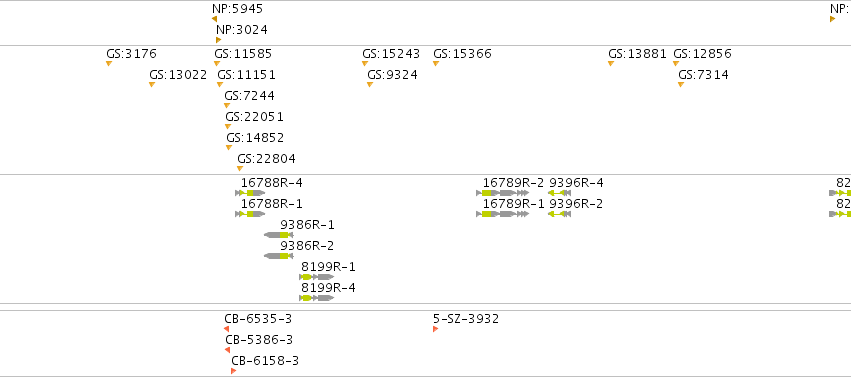Select the GS:22051 marker triangle
The height and width of the screenshot is (377, 851).
(x=228, y=127)
